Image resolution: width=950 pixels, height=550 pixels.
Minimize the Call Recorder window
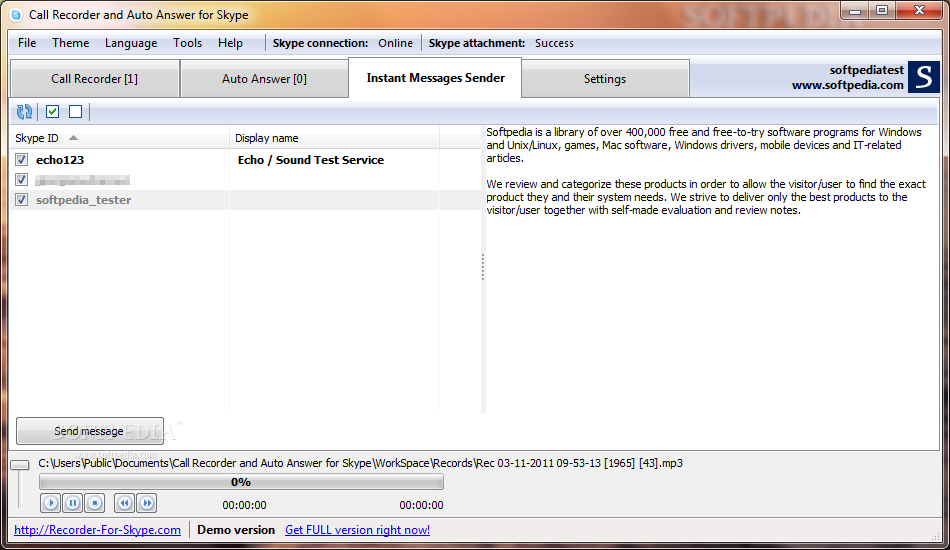coord(855,10)
